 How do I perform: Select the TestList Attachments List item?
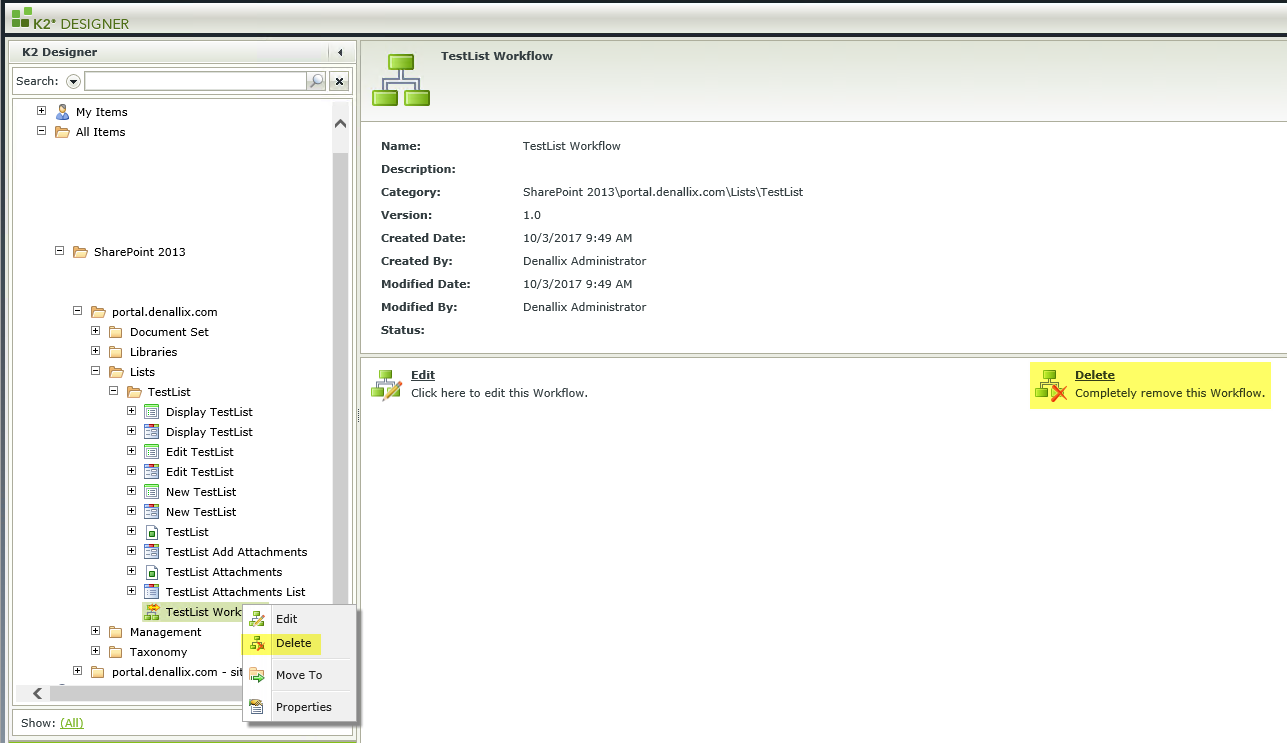click(x=236, y=592)
